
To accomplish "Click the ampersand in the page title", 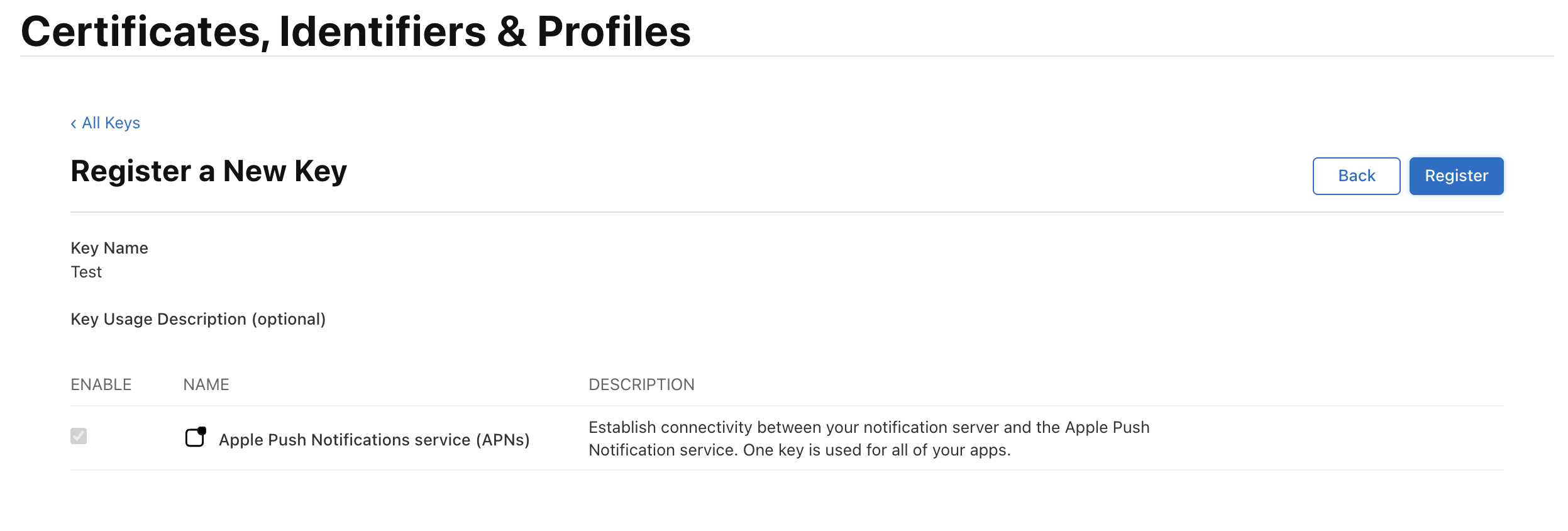I will [x=512, y=31].
